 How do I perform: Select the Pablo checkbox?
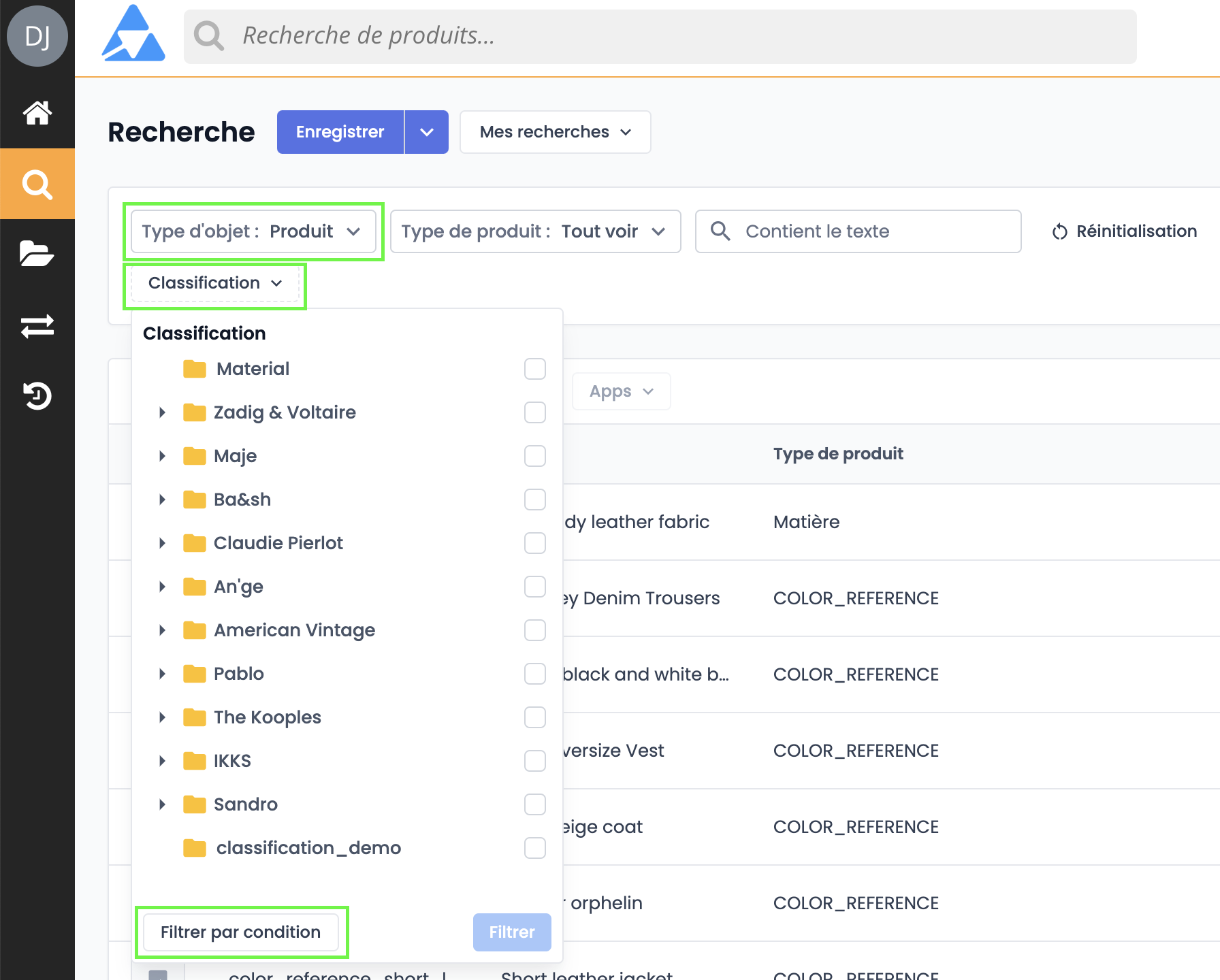coord(535,674)
